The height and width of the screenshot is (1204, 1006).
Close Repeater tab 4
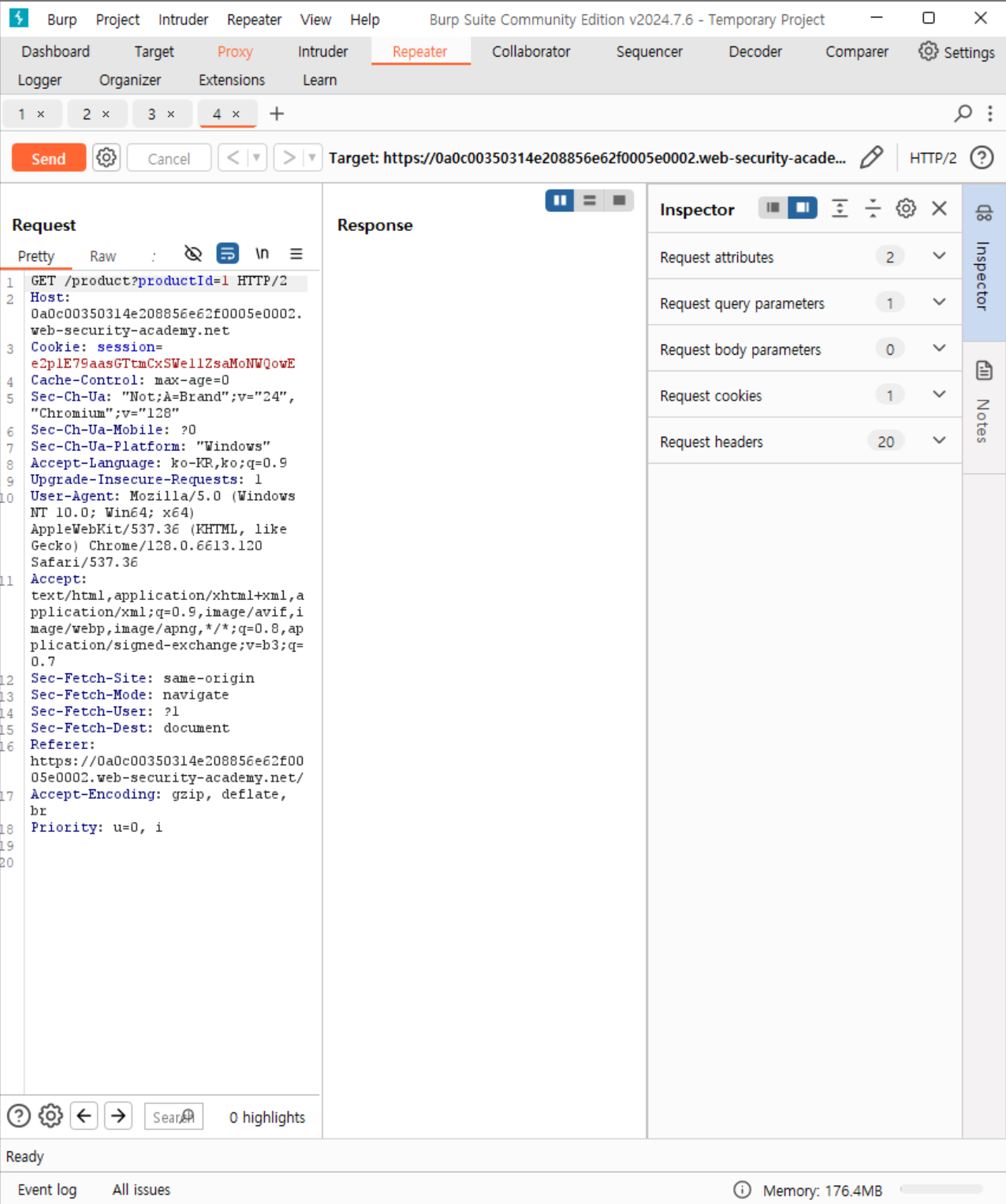click(236, 114)
